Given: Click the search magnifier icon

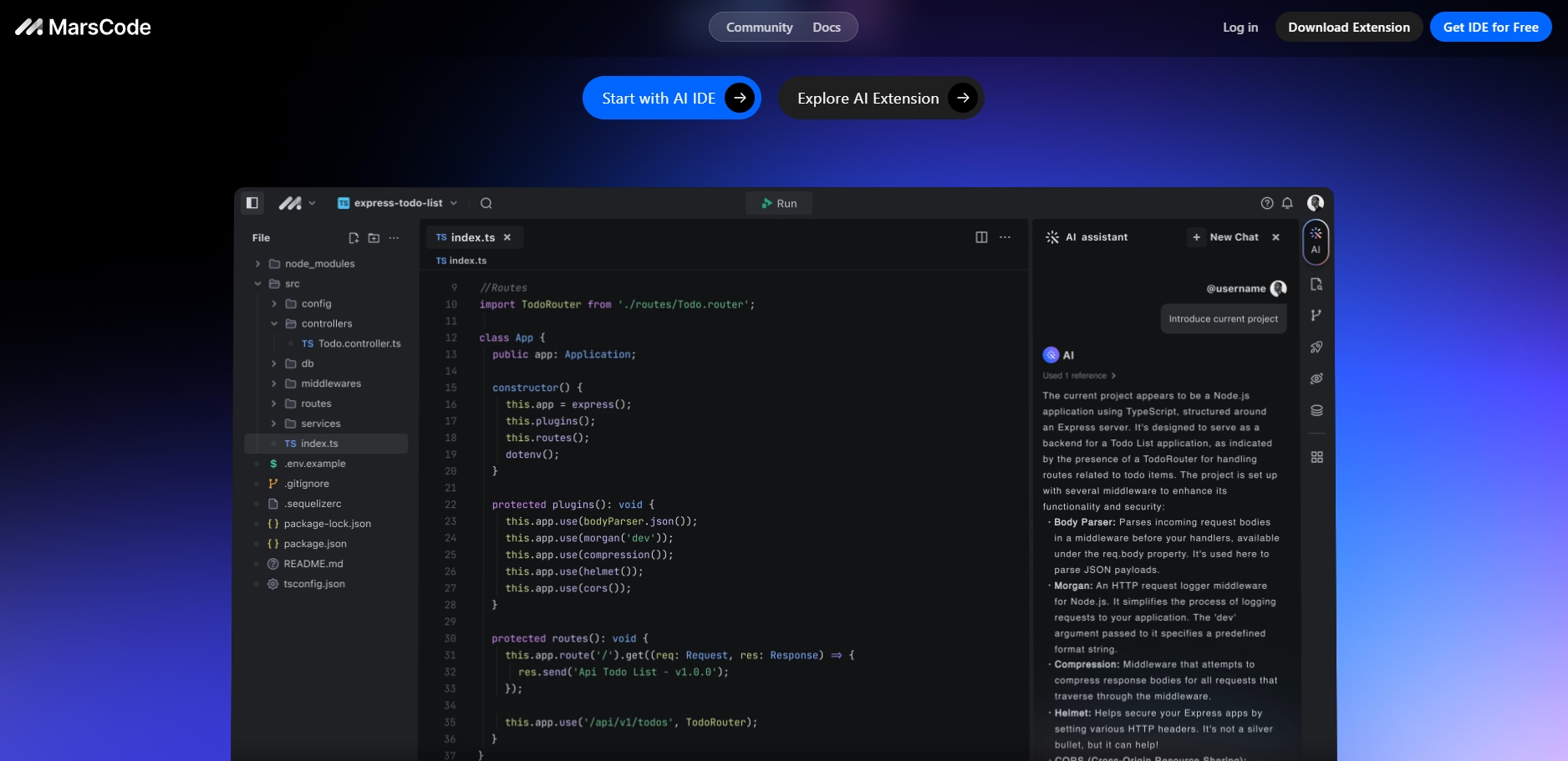Looking at the screenshot, I should click(486, 203).
